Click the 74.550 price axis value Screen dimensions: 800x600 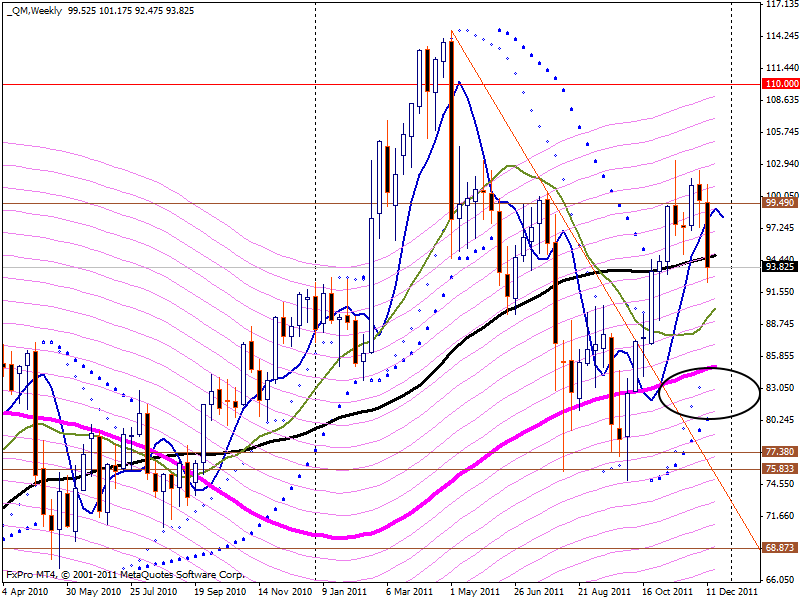[780, 484]
